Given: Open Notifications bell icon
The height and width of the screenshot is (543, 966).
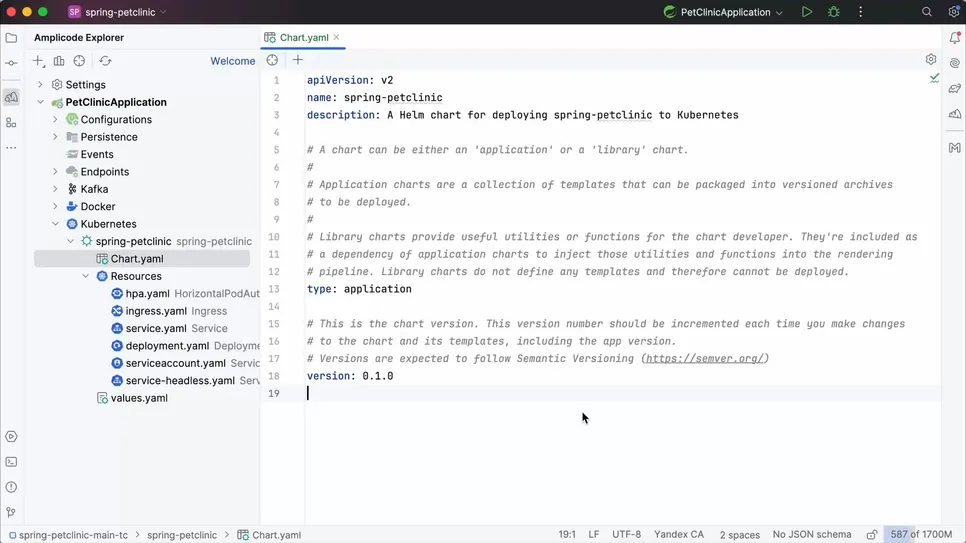Looking at the screenshot, I should click(x=954, y=38).
